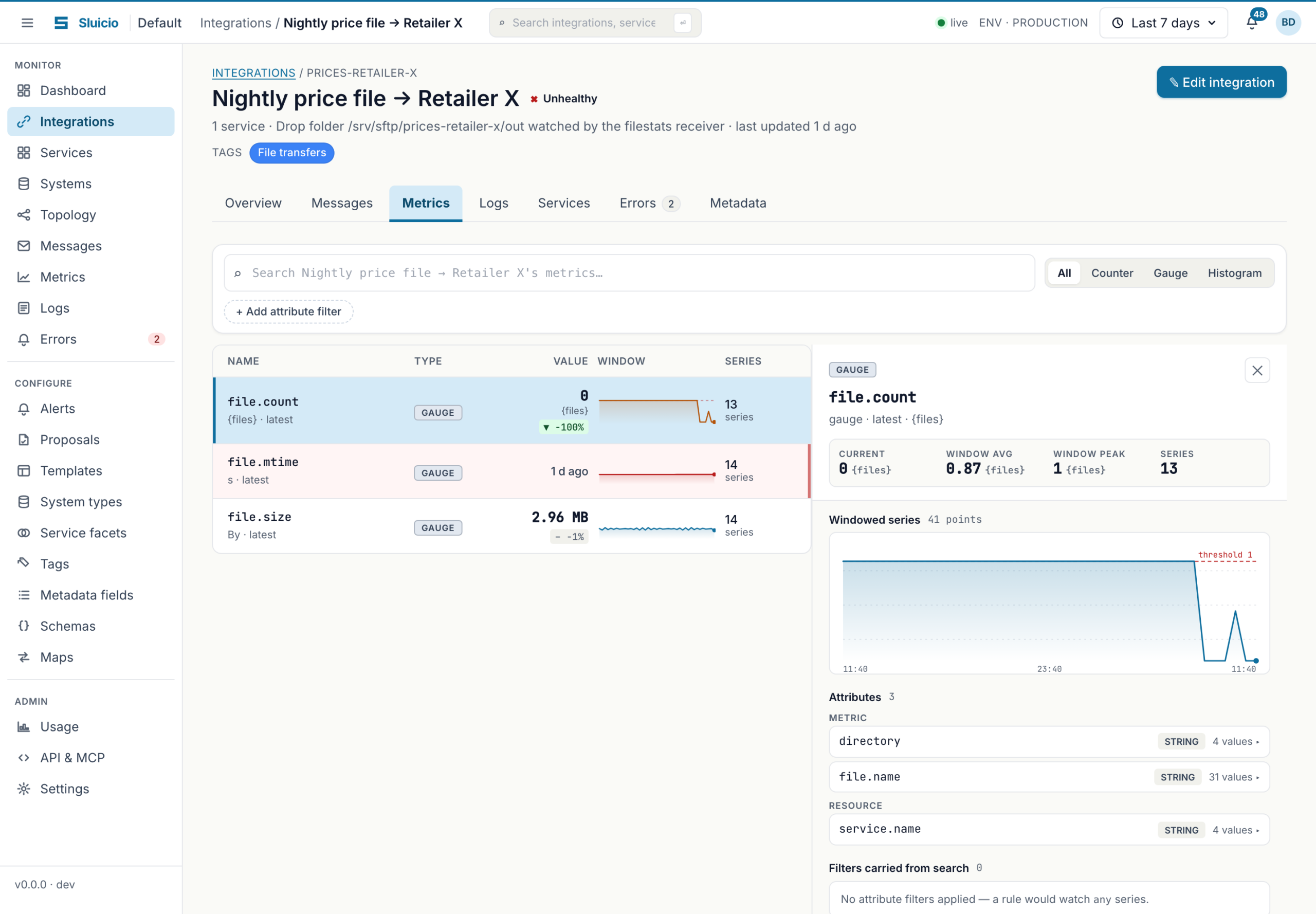1316x914 pixels.
Task: Click the metrics search field
Action: 629,273
